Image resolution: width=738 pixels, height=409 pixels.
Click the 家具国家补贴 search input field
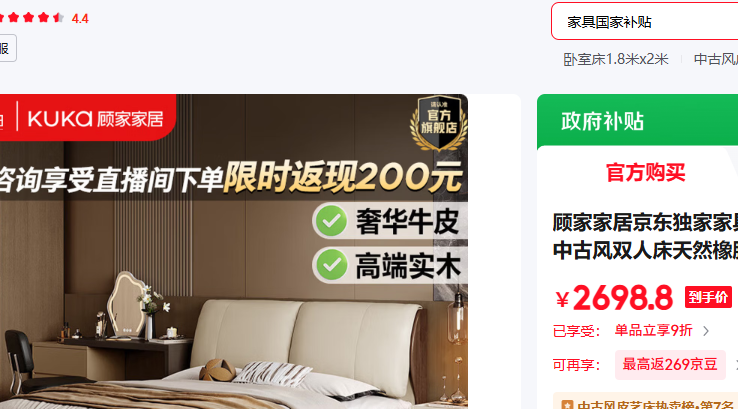pyautogui.click(x=644, y=22)
